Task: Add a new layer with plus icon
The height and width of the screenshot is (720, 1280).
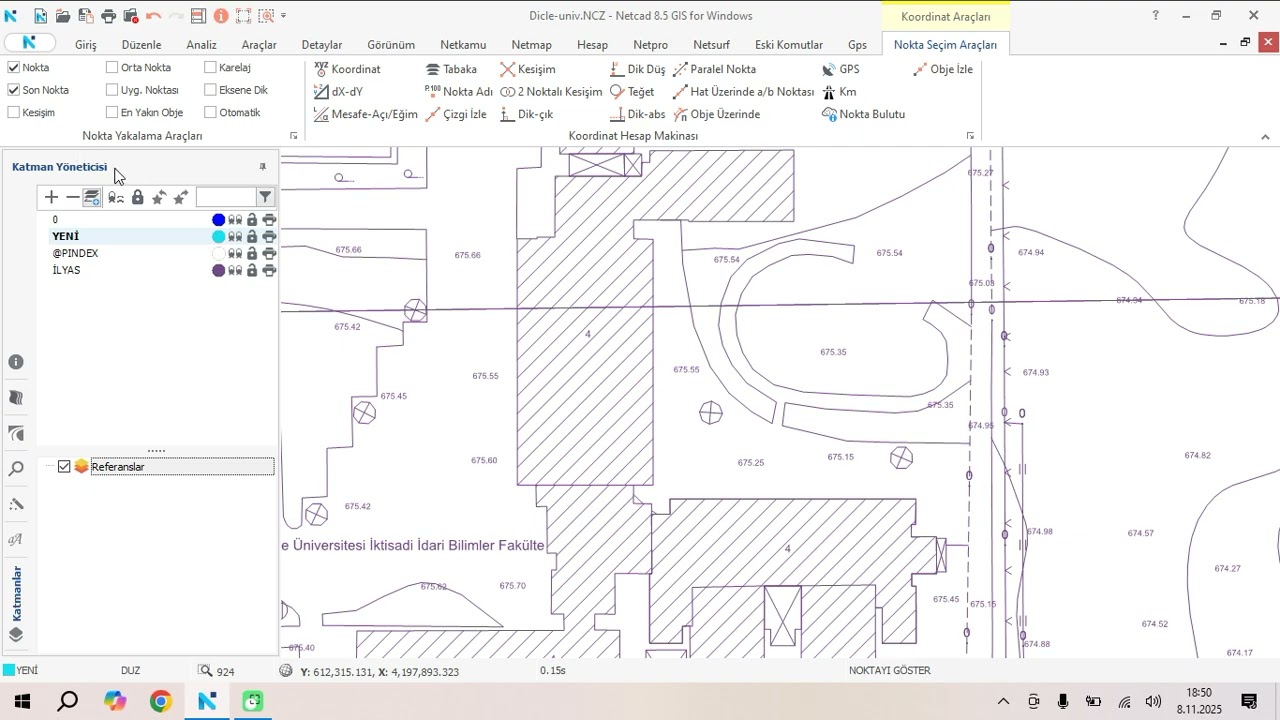Action: 51,197
